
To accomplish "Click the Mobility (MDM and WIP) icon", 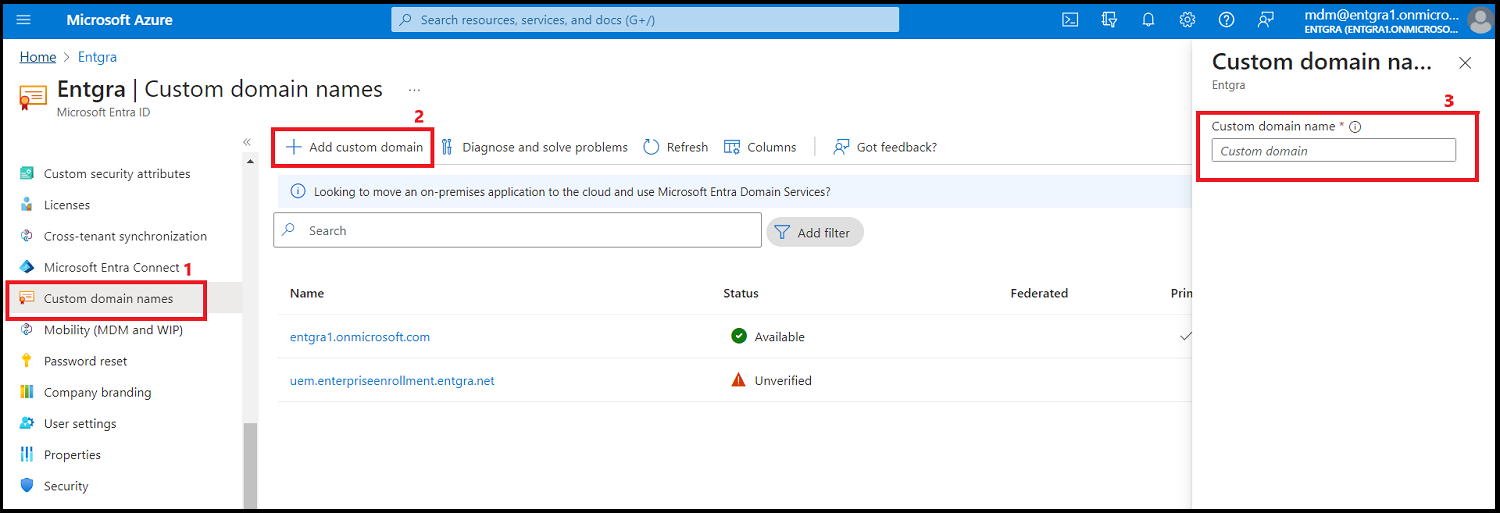I will click(27, 330).
